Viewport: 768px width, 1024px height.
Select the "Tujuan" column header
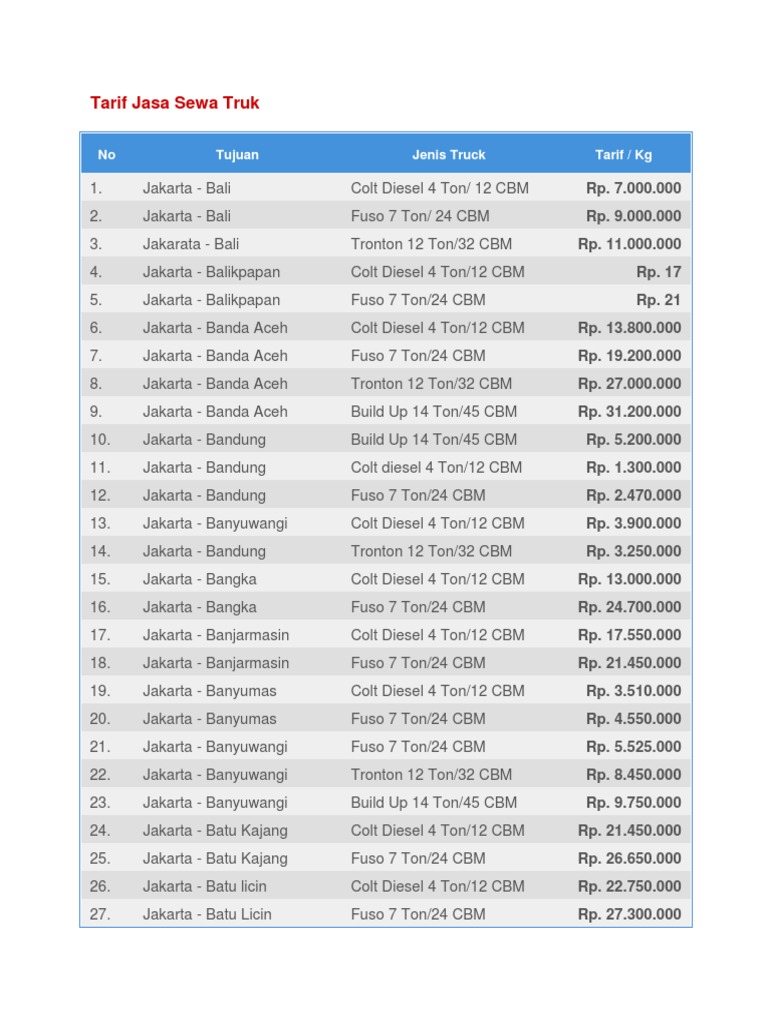(x=237, y=155)
